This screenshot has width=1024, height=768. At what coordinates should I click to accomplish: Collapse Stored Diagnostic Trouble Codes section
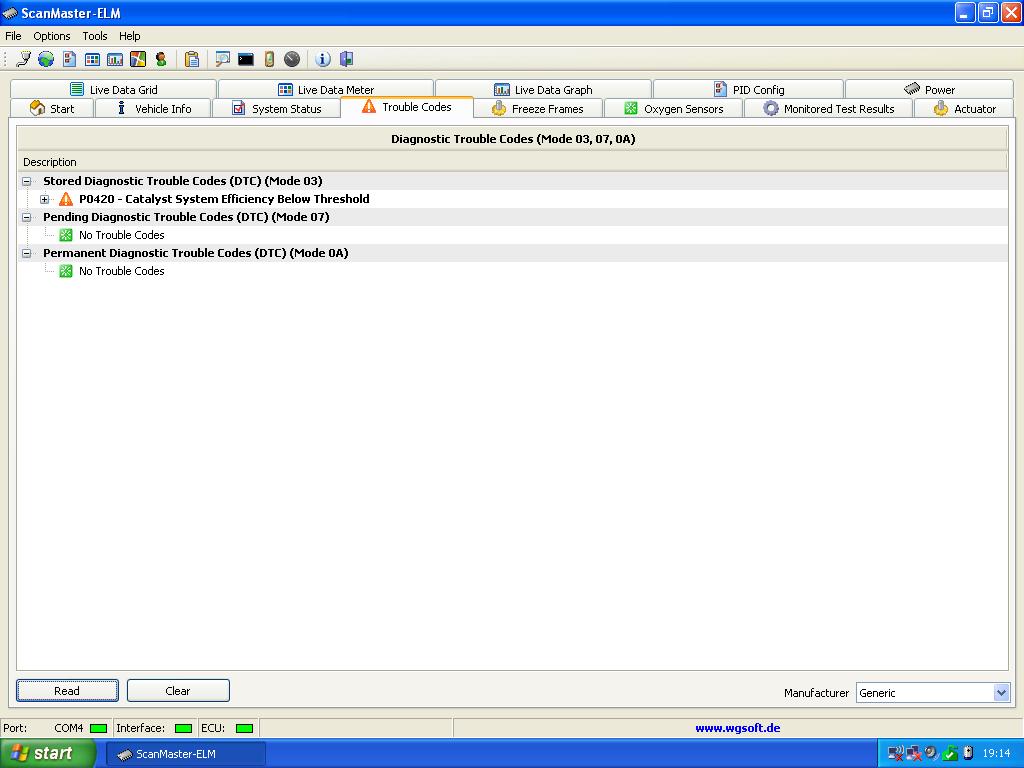click(27, 182)
